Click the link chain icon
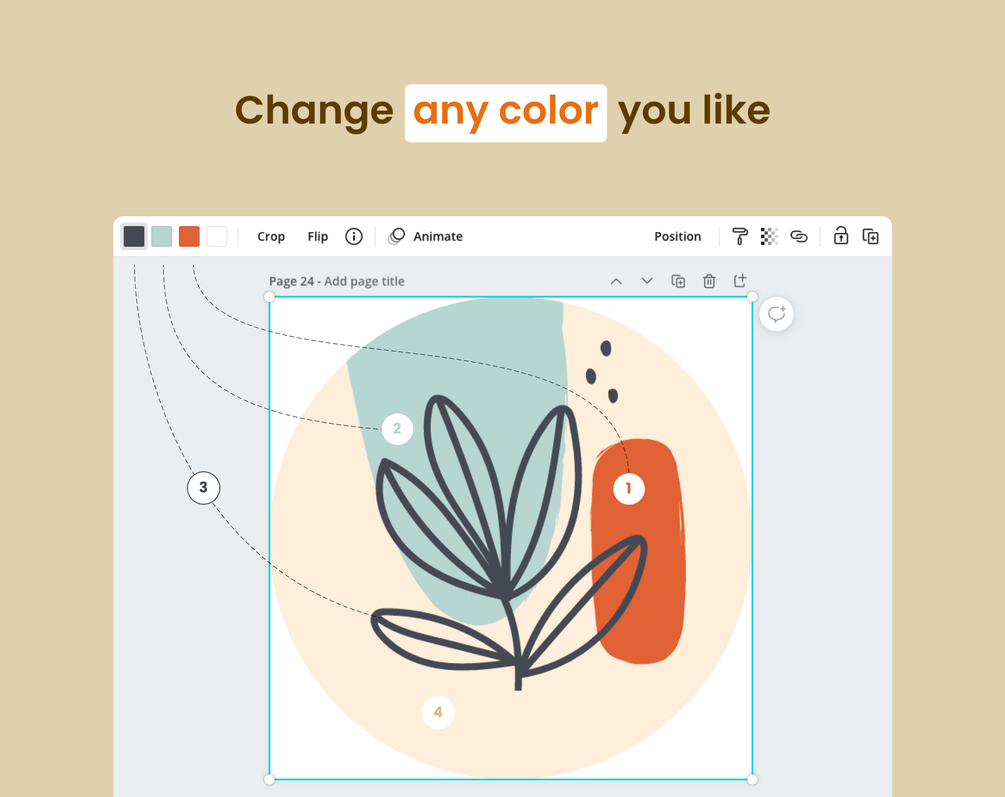The width and height of the screenshot is (1005, 797). [x=798, y=237]
